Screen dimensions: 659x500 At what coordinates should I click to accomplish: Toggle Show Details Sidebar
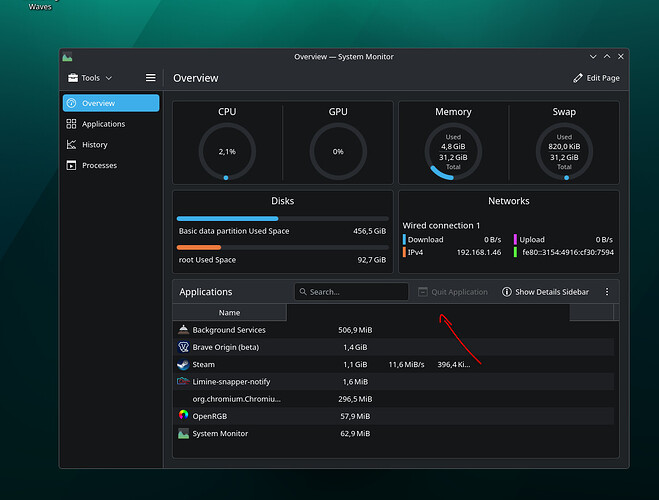[x=545, y=292]
